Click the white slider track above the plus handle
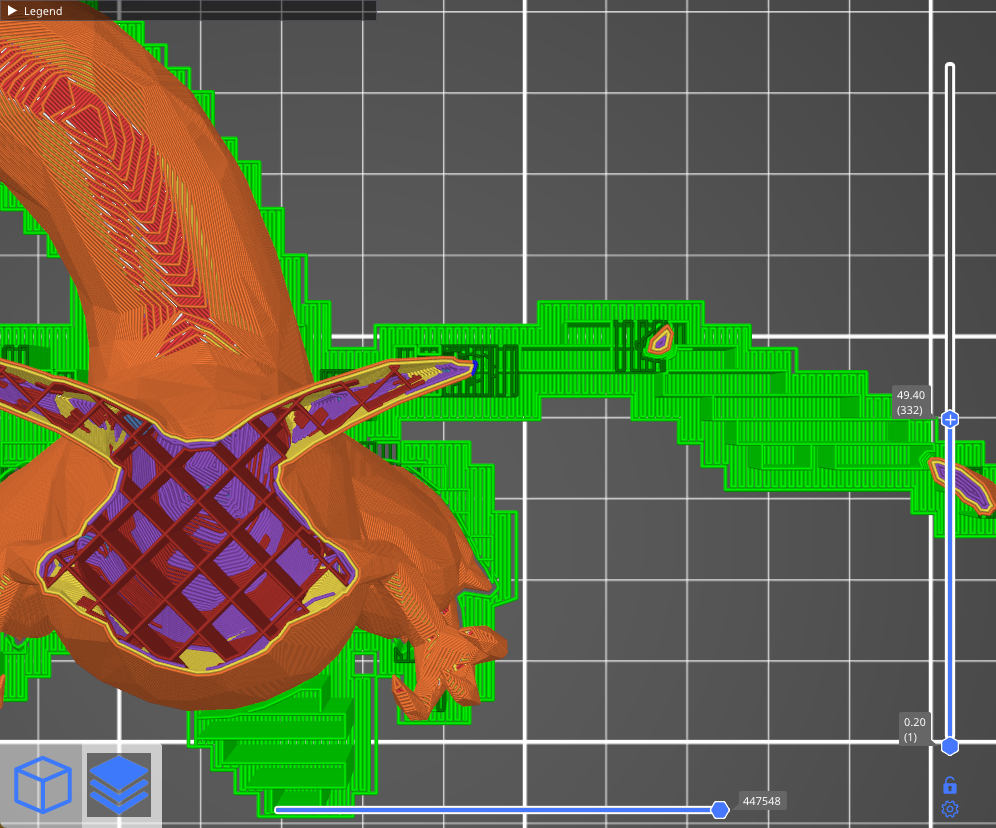 tap(950, 240)
